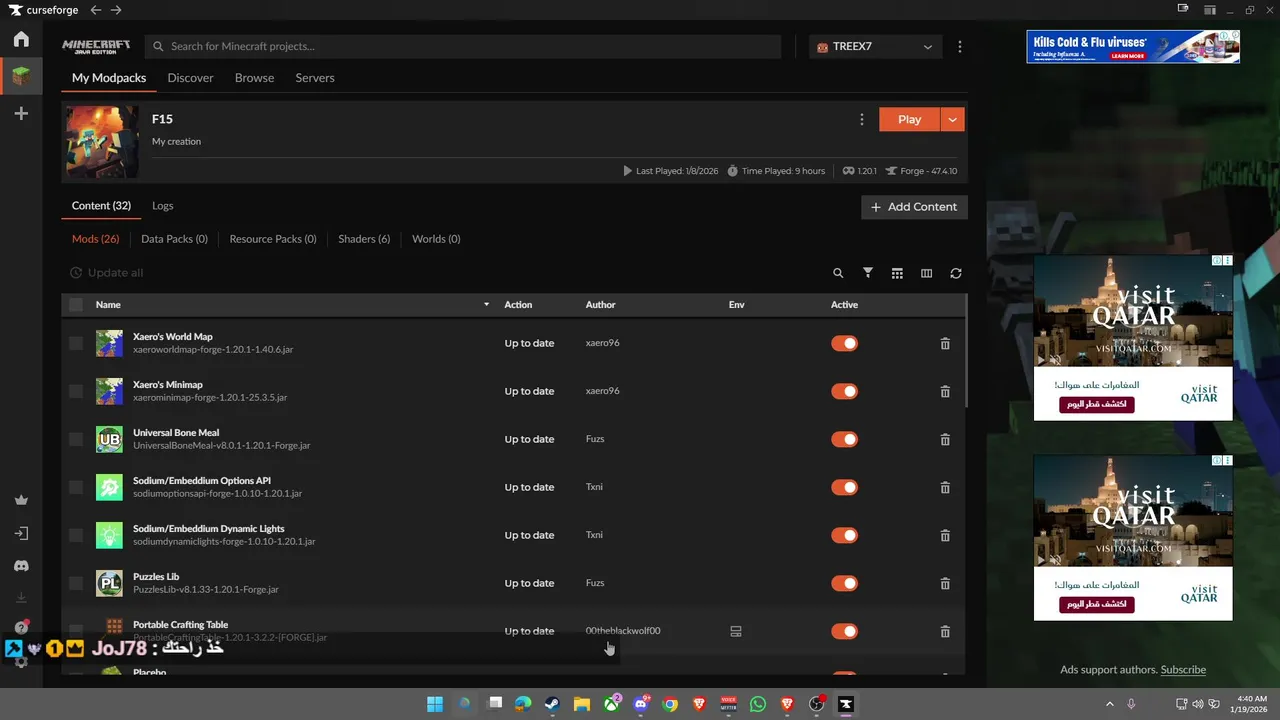Expand the system tray hidden icons chevron
This screenshot has width=1280, height=720.
pyautogui.click(x=1109, y=704)
